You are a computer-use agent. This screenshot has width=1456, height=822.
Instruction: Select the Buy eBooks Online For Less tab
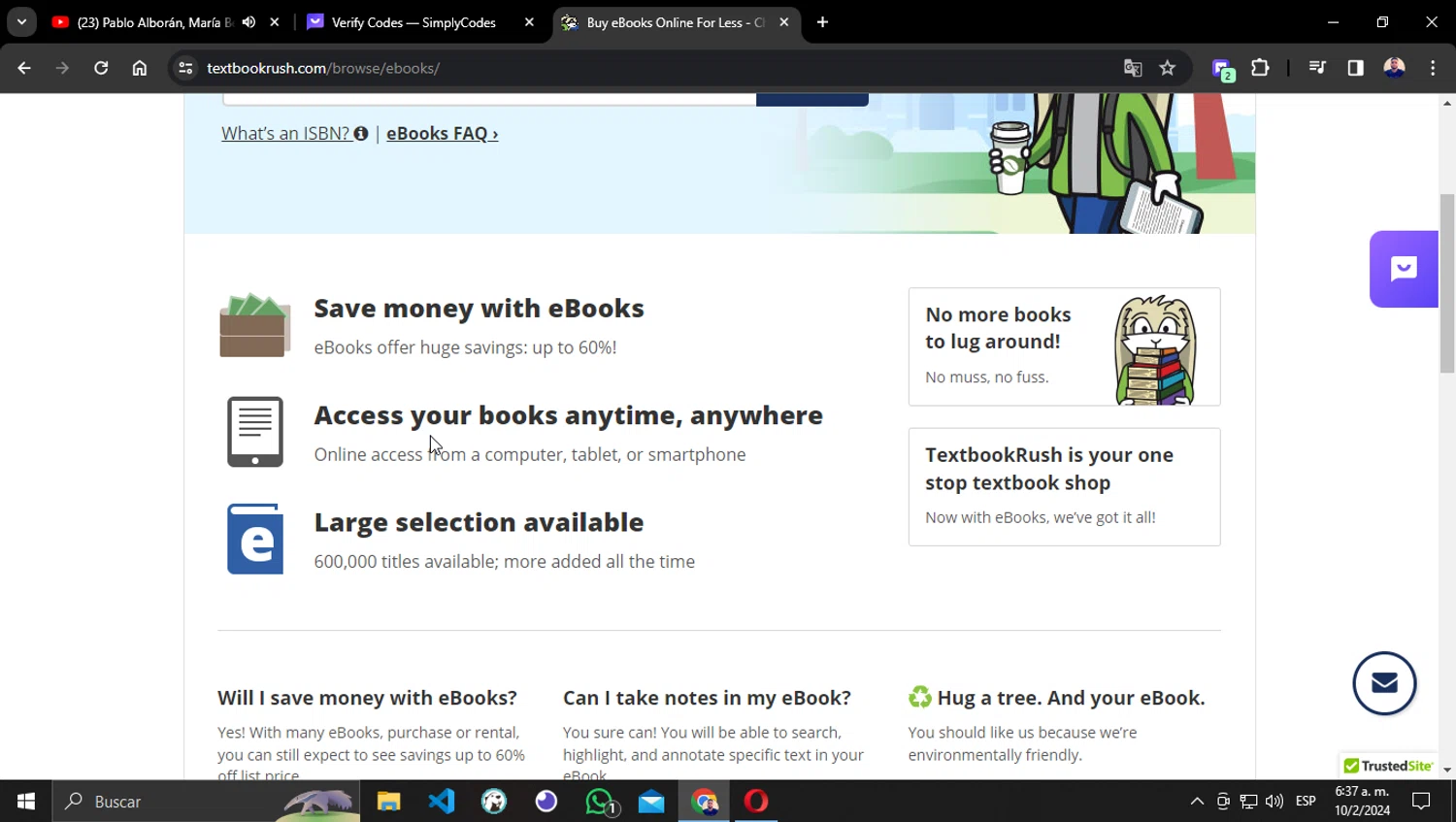(x=676, y=22)
